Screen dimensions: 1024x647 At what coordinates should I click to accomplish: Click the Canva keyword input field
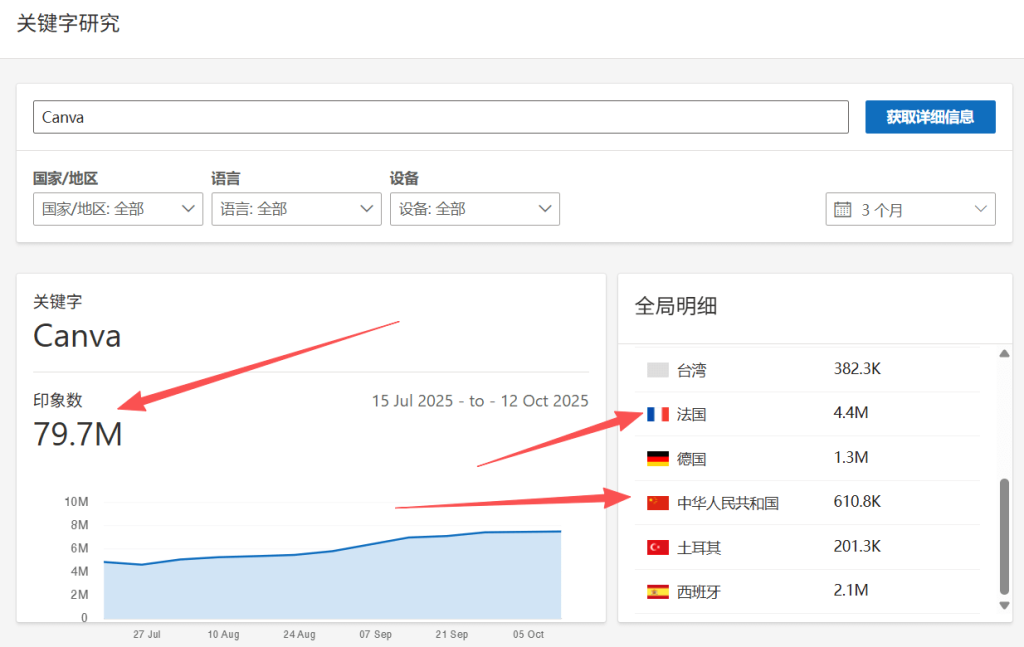point(440,117)
